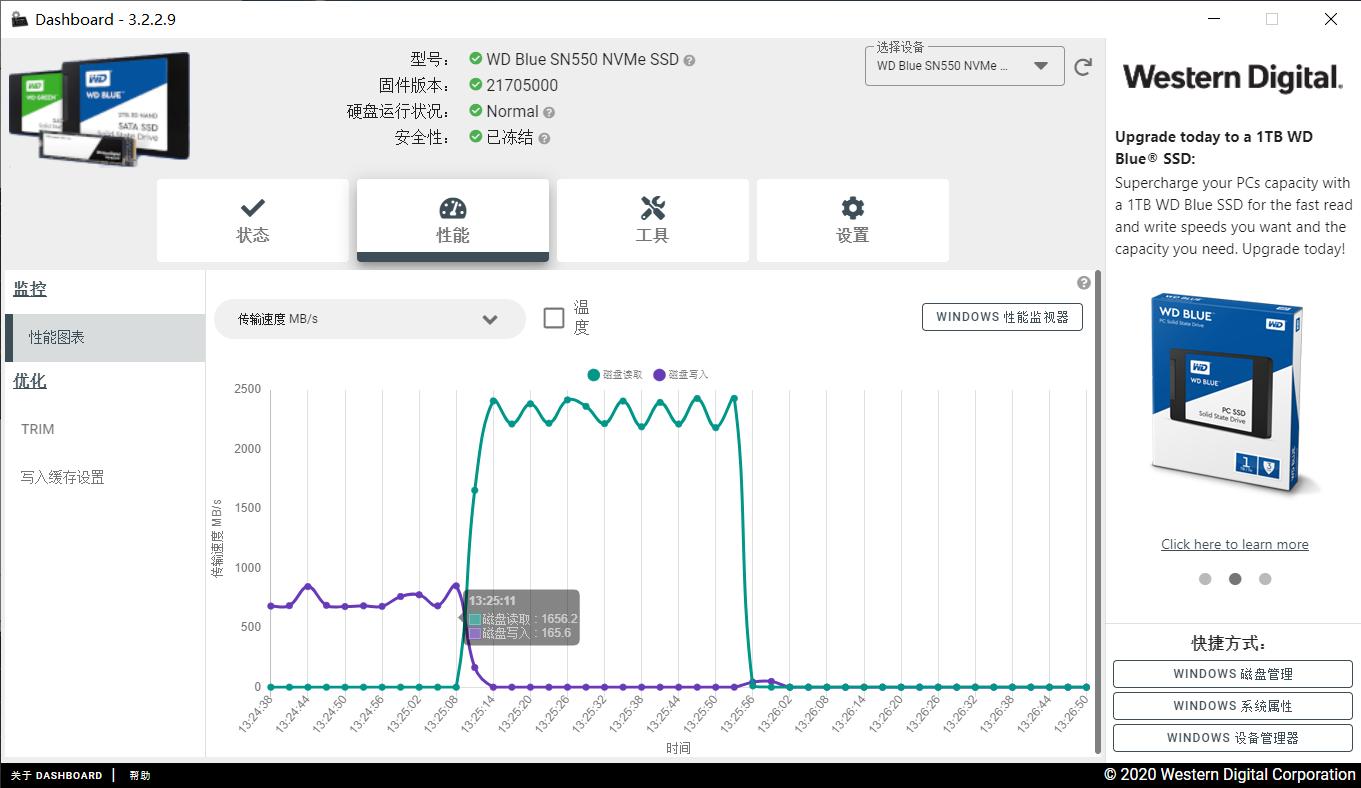Enable the 温度 checkbox
The height and width of the screenshot is (788, 1361).
553,316
